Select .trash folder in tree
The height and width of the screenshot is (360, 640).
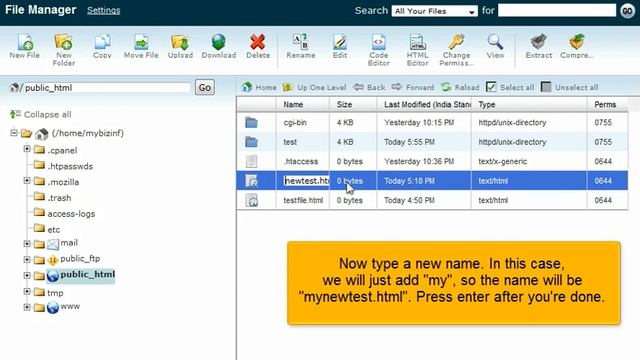click(59, 198)
